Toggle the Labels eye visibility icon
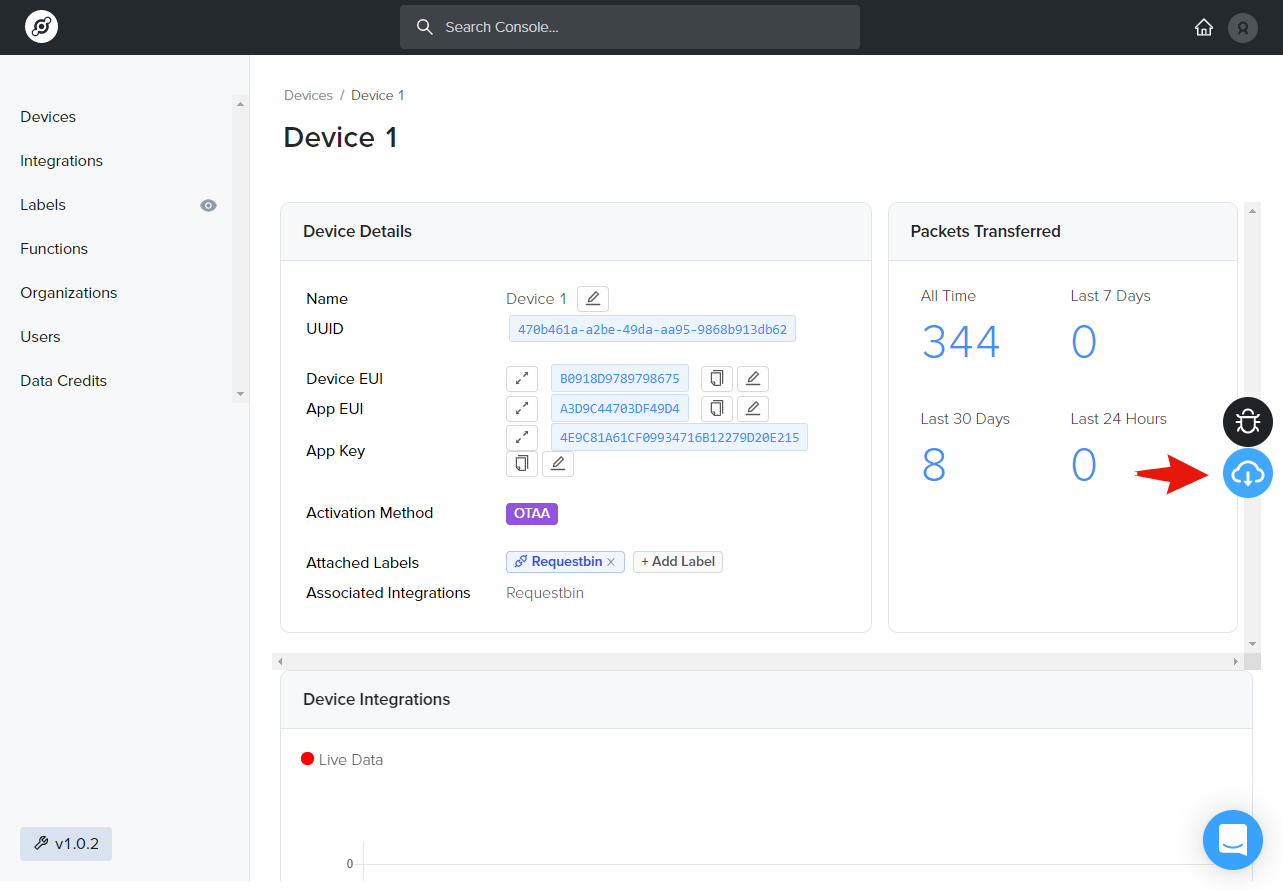Screen dimensions: 1283x890 coord(208,205)
